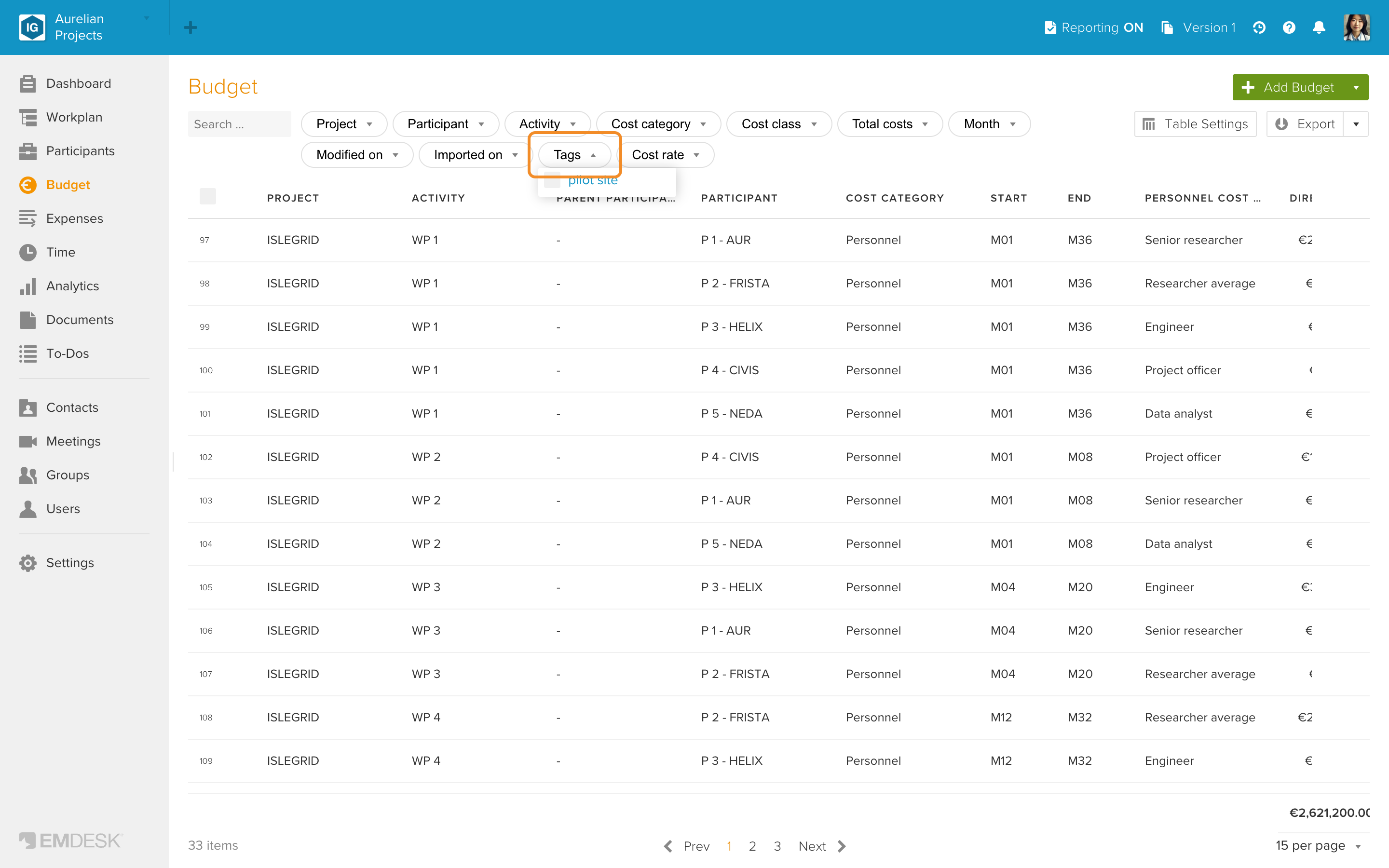The image size is (1389, 868).
Task: Toggle the Reporting ON switch in the header
Action: point(1093,27)
